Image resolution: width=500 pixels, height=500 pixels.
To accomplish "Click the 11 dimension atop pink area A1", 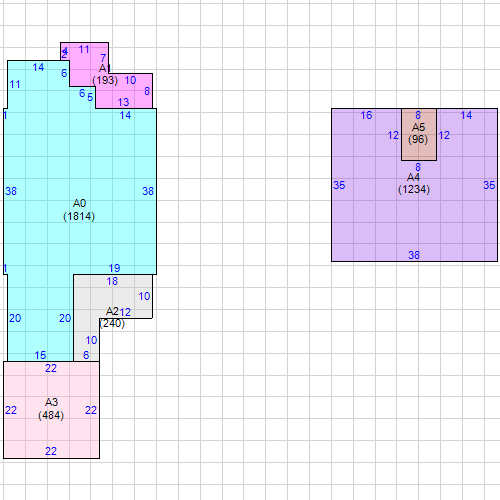I will pos(84,49).
